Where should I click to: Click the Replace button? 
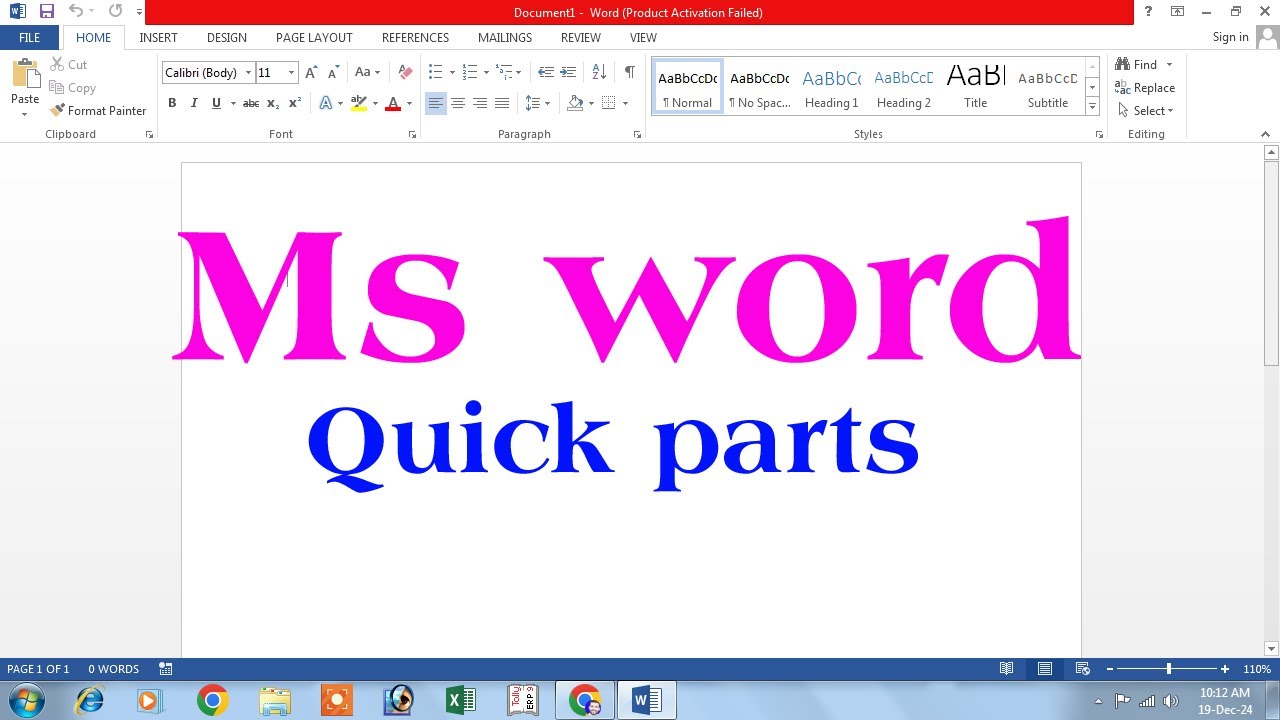pyautogui.click(x=1145, y=88)
